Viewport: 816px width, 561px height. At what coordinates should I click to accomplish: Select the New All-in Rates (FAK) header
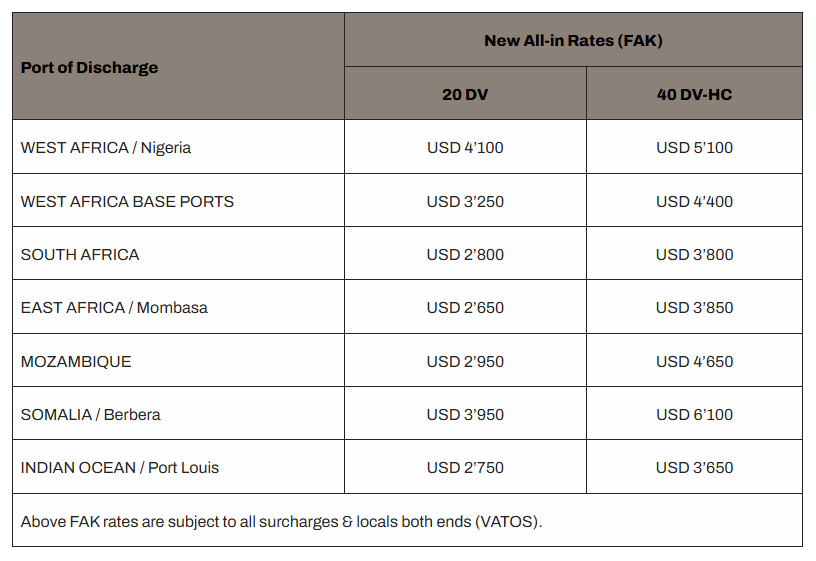click(573, 41)
